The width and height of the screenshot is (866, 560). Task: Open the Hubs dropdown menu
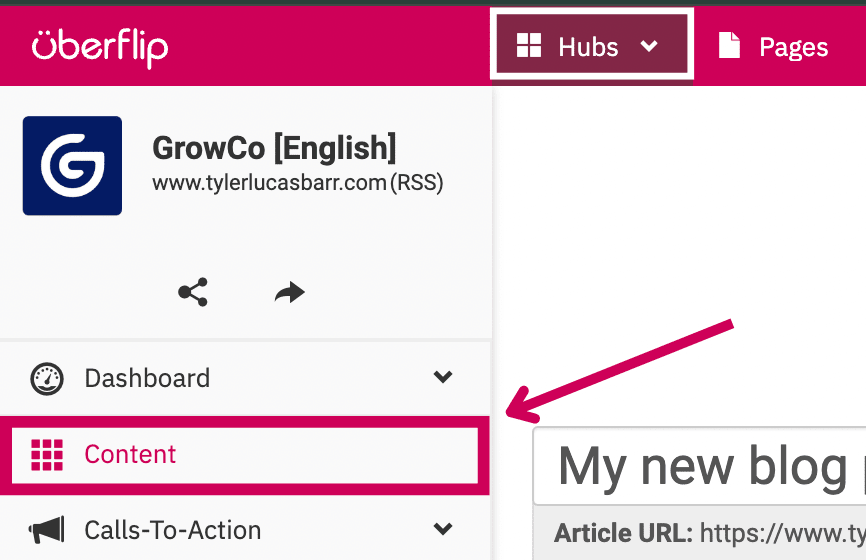(592, 44)
